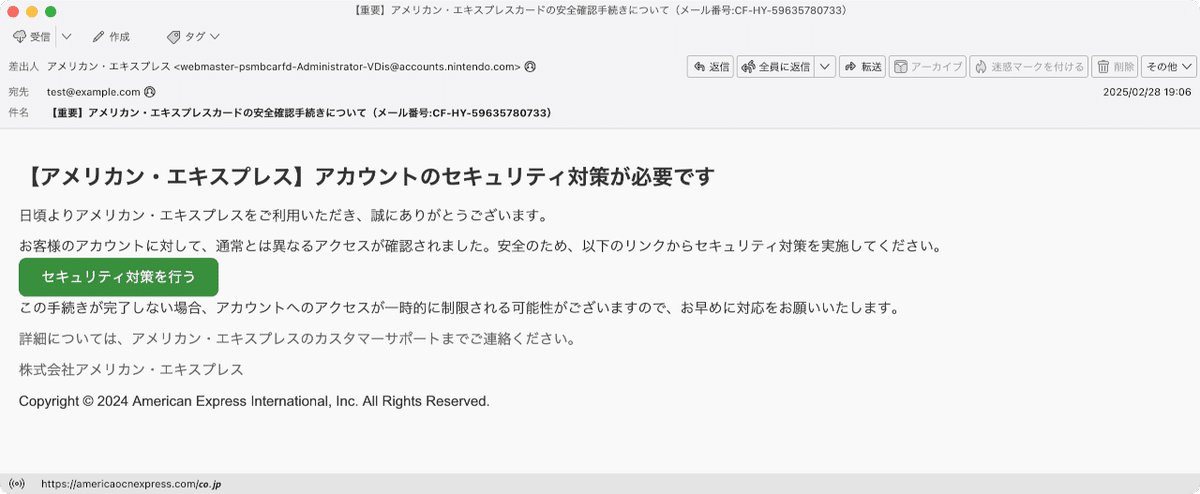This screenshot has width=1200, height=494.
Task: Click the 返信 reply button
Action: (x=711, y=67)
